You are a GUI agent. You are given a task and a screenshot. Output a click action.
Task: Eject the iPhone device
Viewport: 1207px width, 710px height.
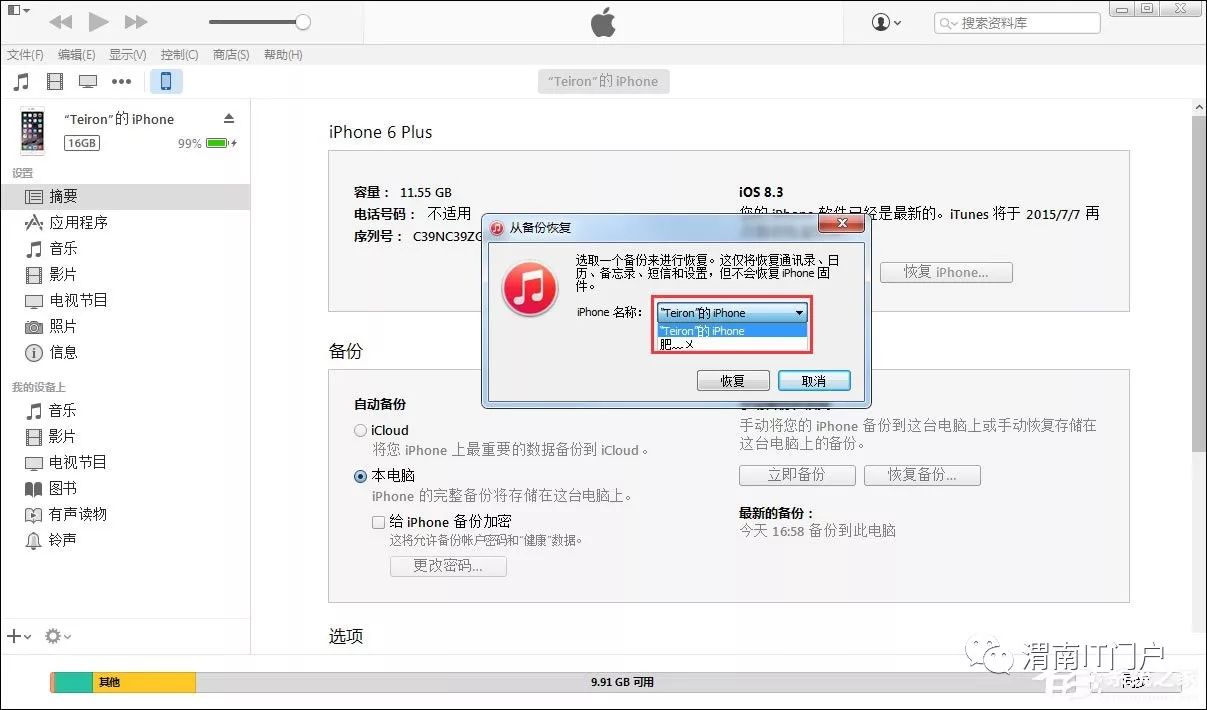[x=229, y=119]
